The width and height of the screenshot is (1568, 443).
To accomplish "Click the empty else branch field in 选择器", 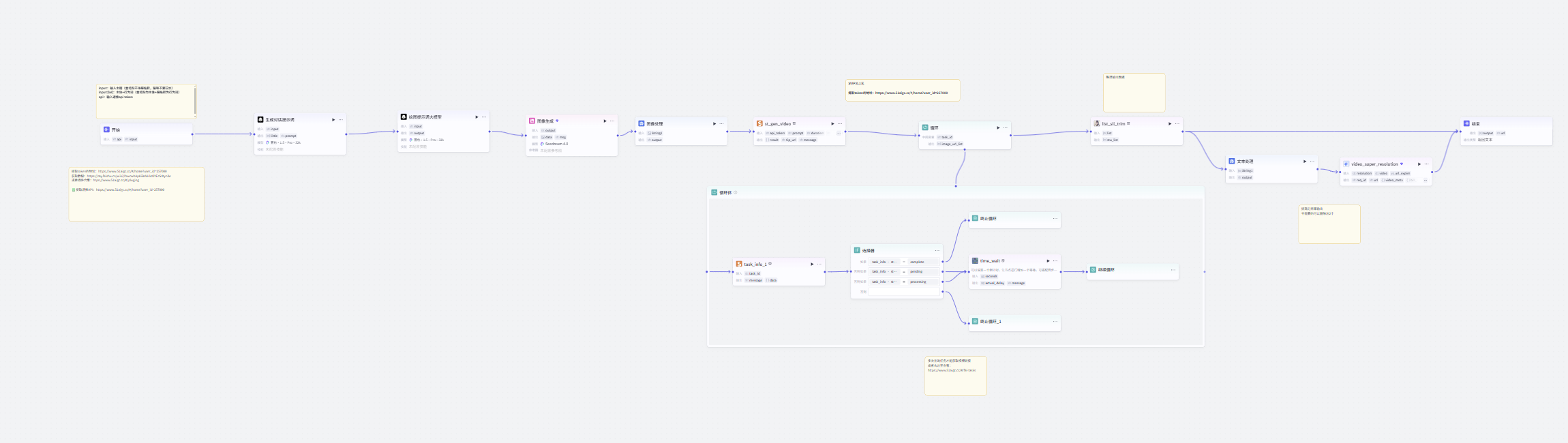I will (903, 292).
